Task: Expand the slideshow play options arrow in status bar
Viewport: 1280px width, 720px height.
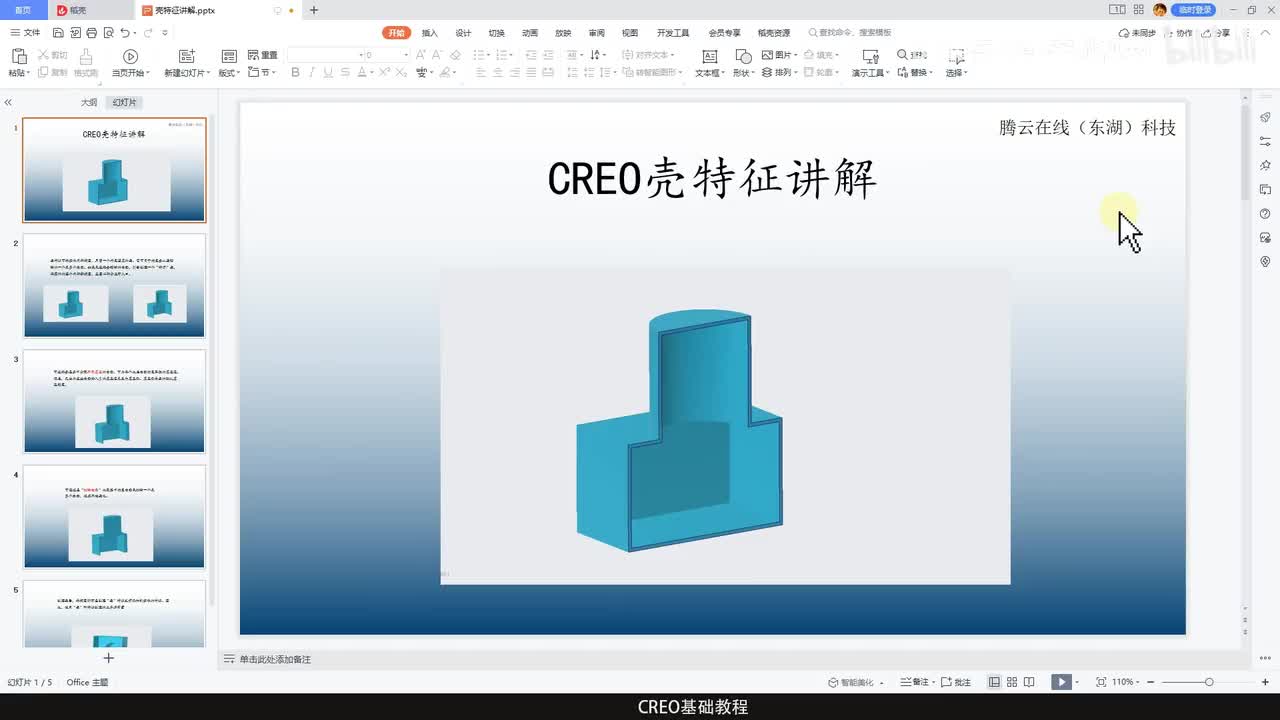Action: coord(1079,682)
